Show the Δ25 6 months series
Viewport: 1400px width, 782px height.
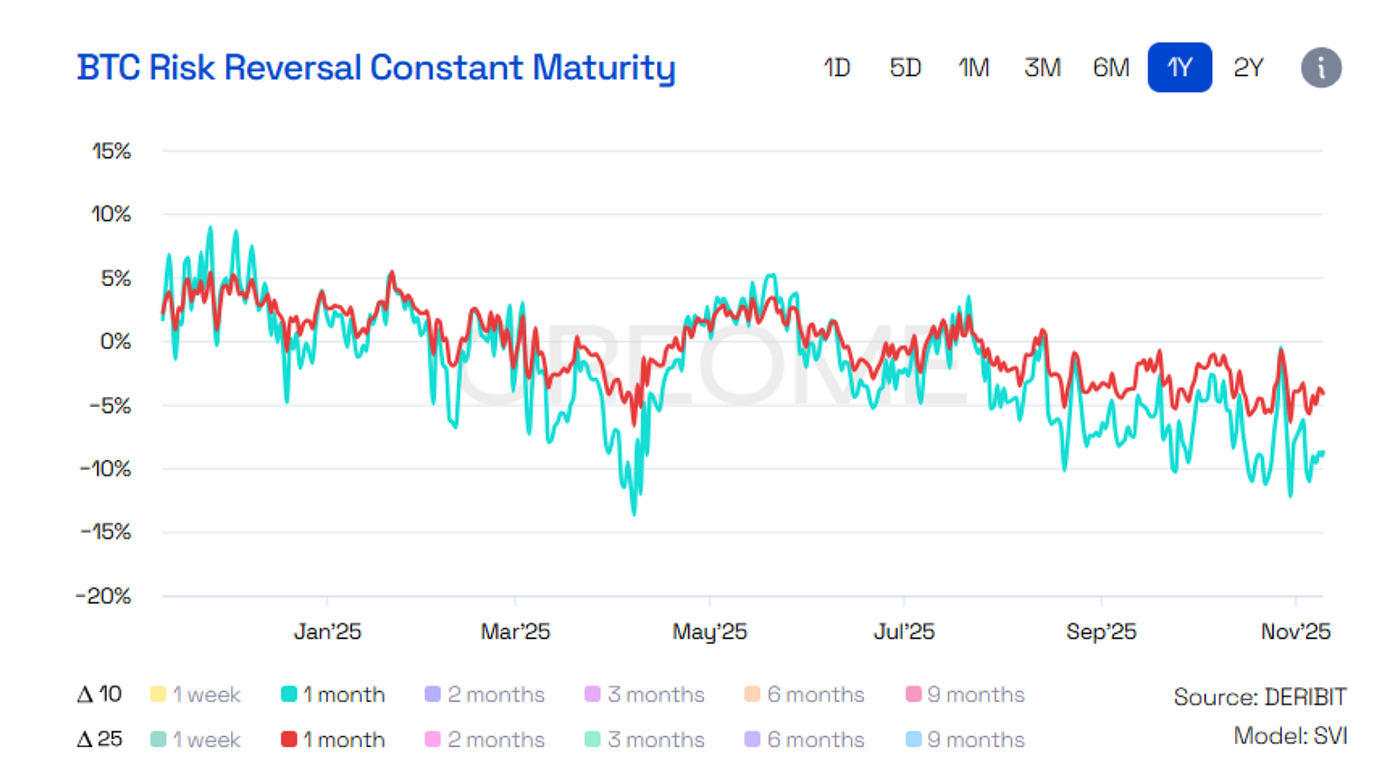point(804,740)
